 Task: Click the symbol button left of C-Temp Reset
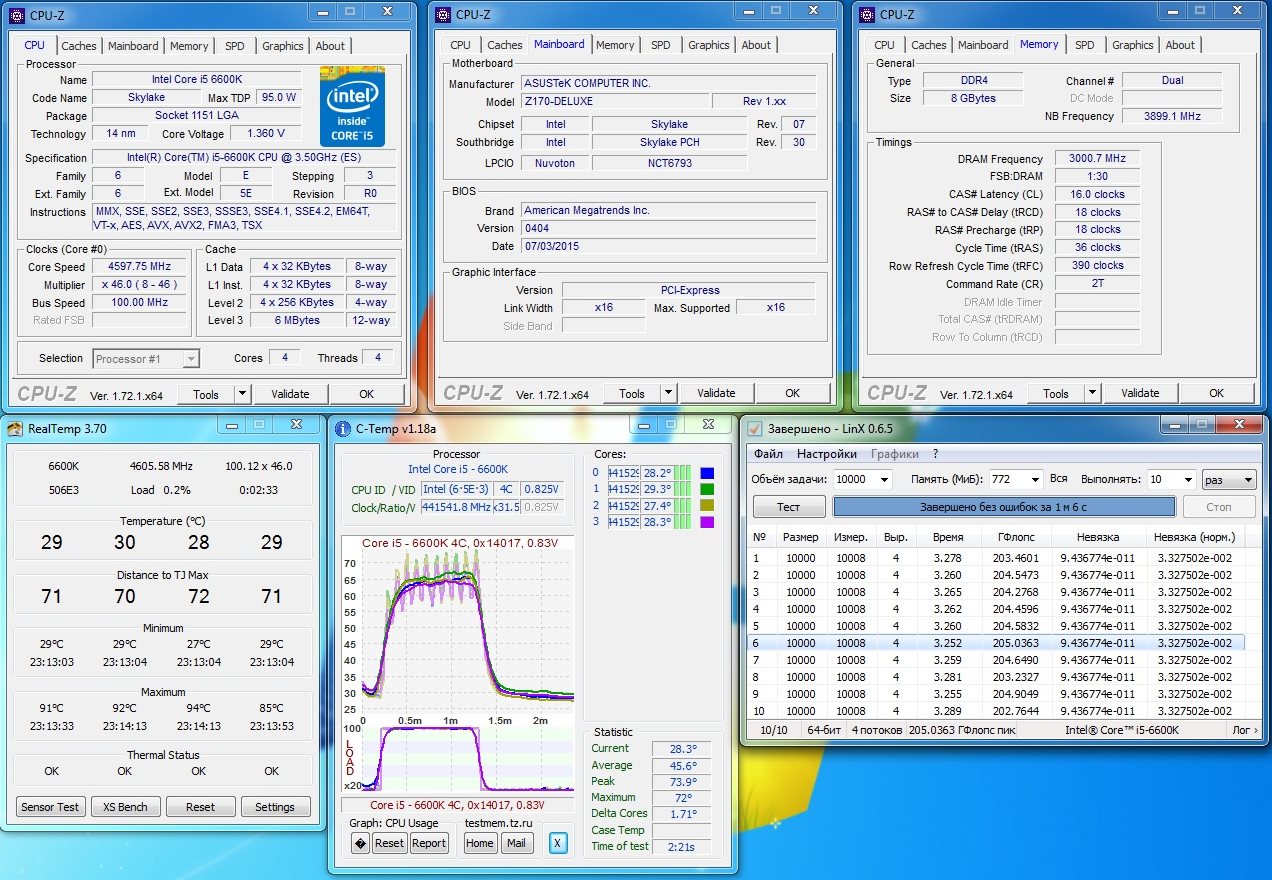pos(360,843)
